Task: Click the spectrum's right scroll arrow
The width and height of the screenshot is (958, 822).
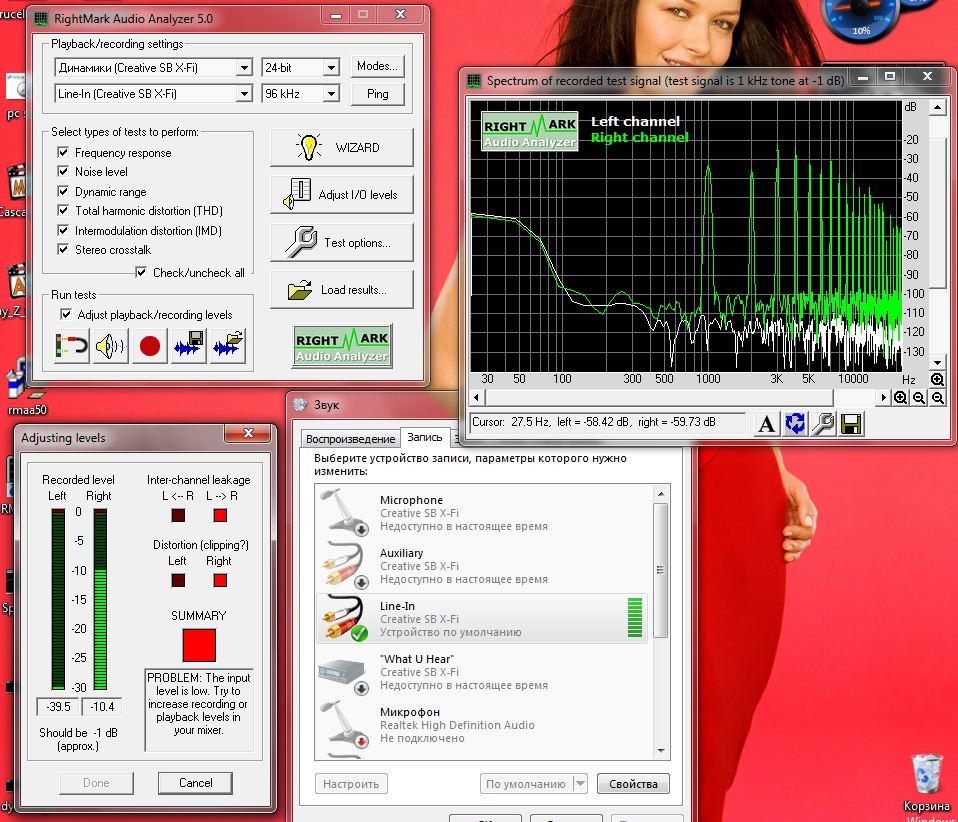Action: tap(883, 398)
